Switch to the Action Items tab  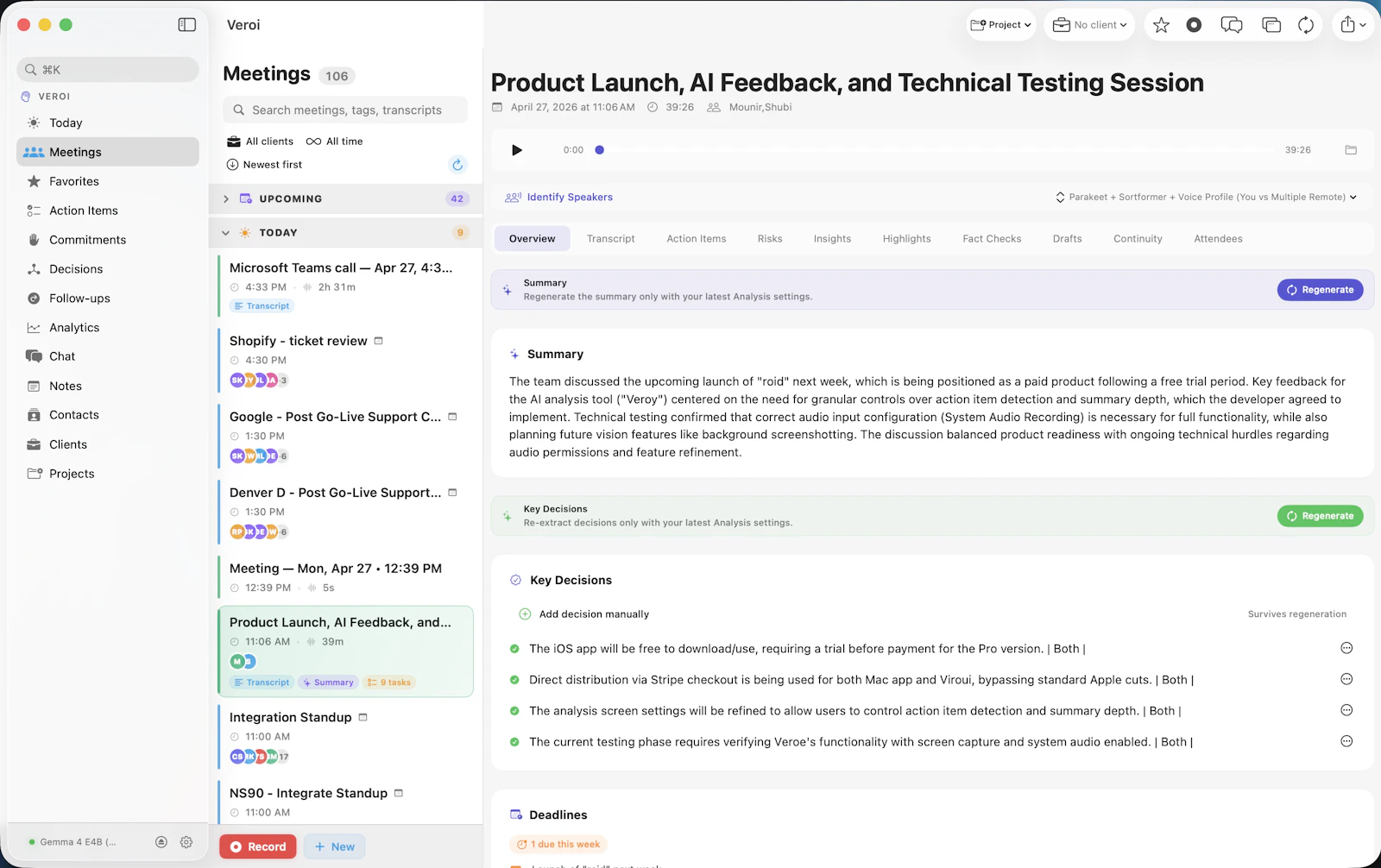[697, 239]
